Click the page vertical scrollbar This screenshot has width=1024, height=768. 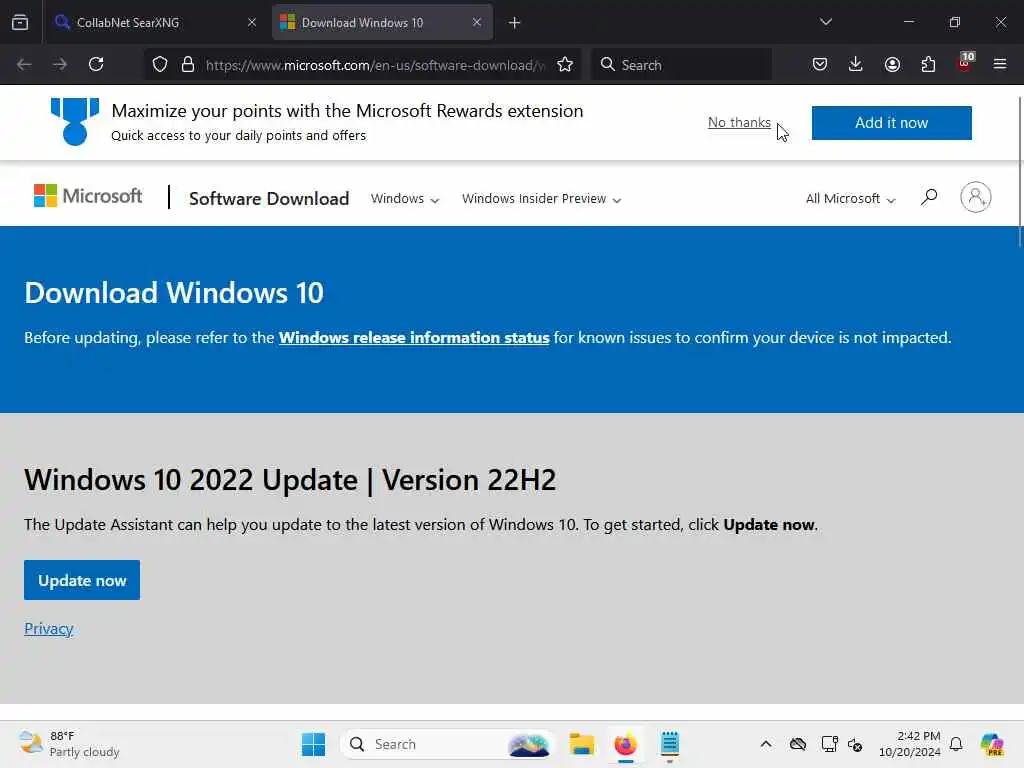point(1019,172)
